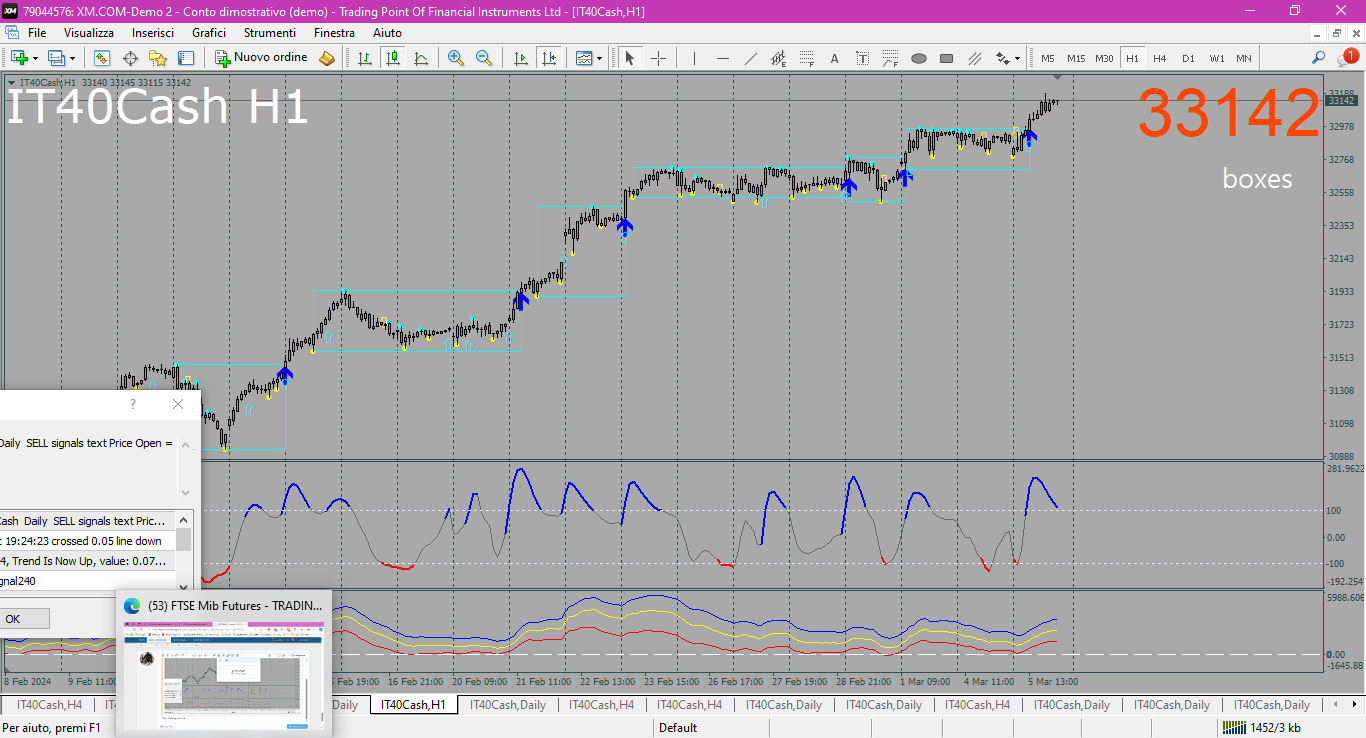1366x738 pixels.
Task: Open the Visualizza menu
Action: [89, 33]
